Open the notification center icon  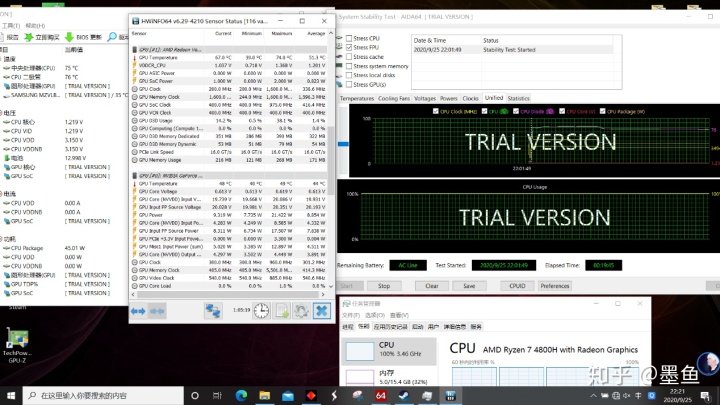[705, 395]
